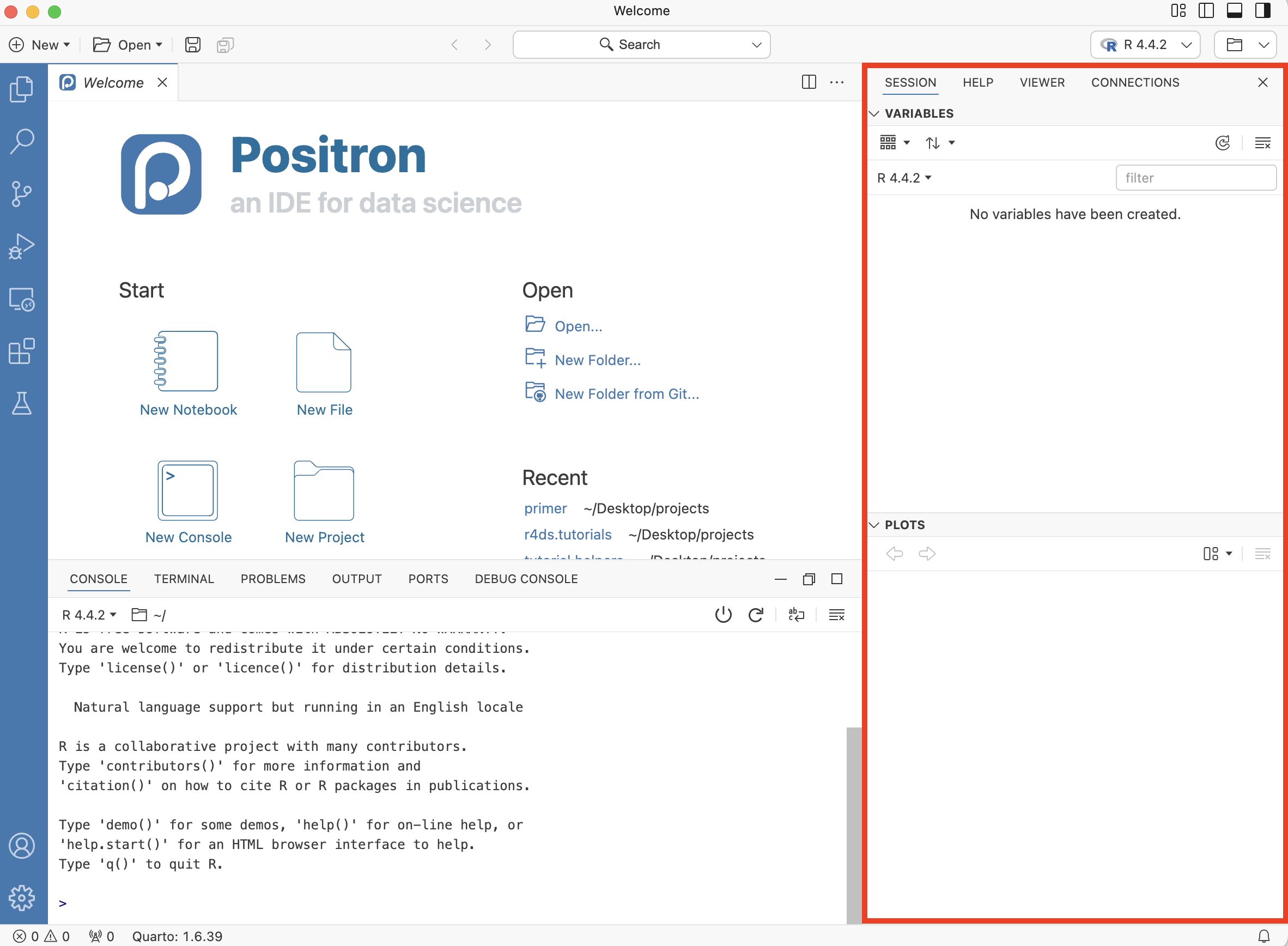Switch to the Problems tab

point(273,579)
